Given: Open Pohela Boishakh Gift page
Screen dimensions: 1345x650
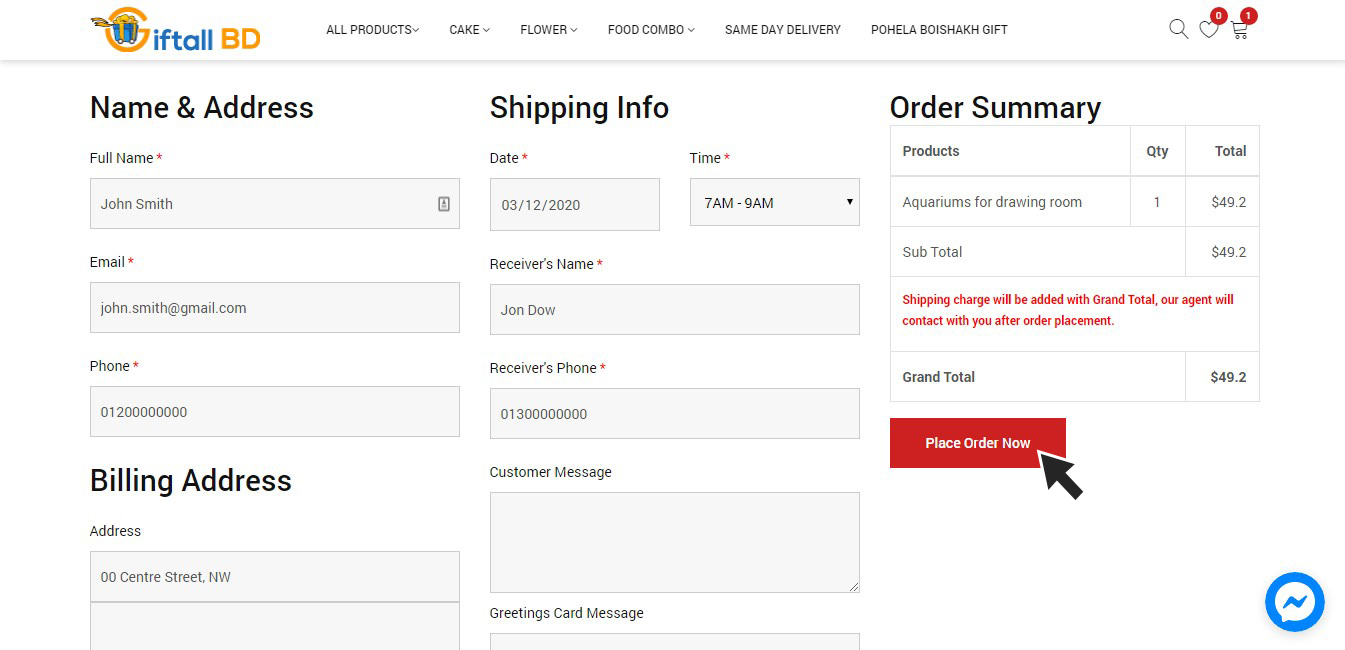Looking at the screenshot, I should click(939, 30).
